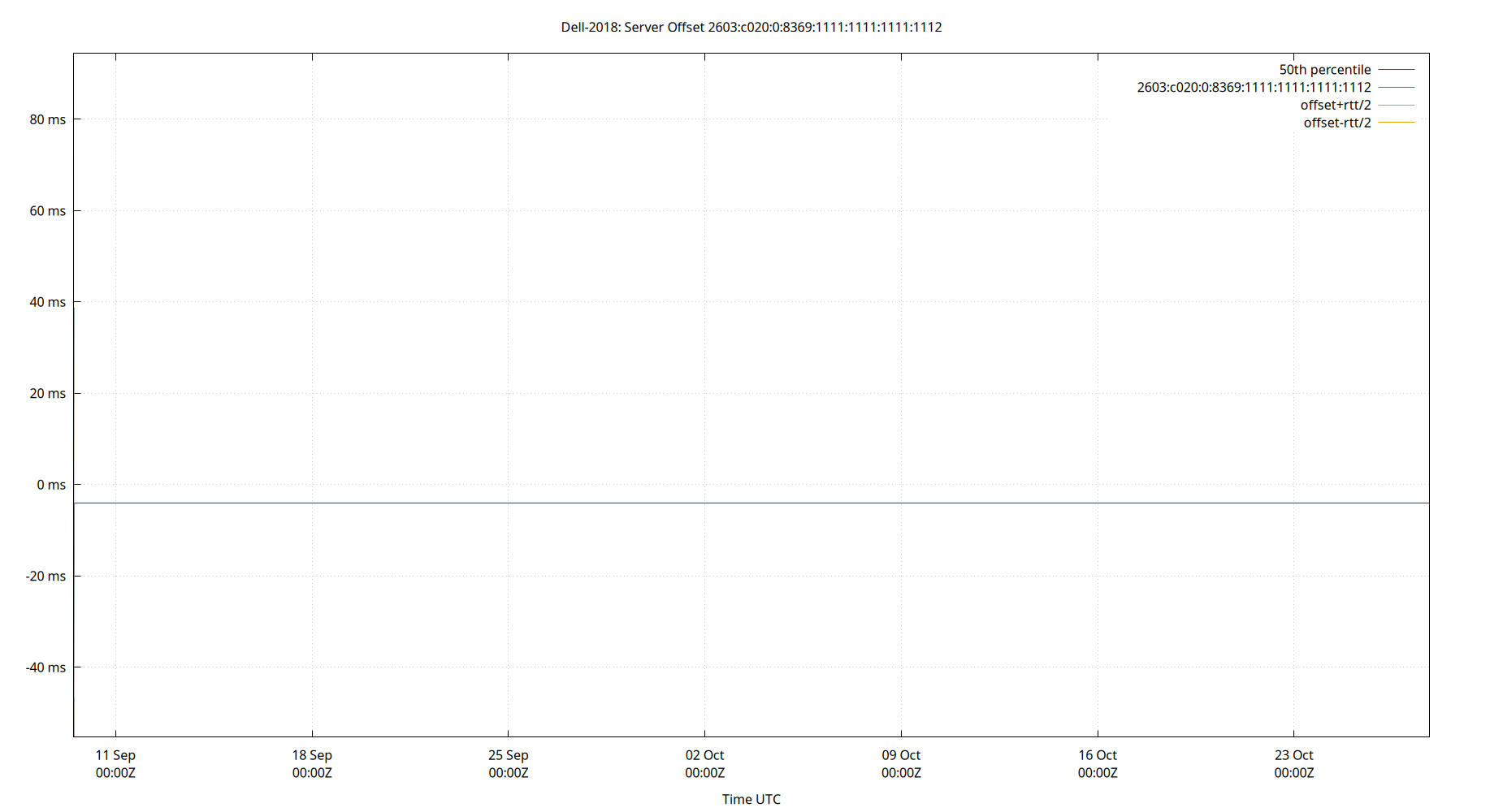Click the 80 ms y-axis label
The image size is (1503, 812).
coord(46,119)
